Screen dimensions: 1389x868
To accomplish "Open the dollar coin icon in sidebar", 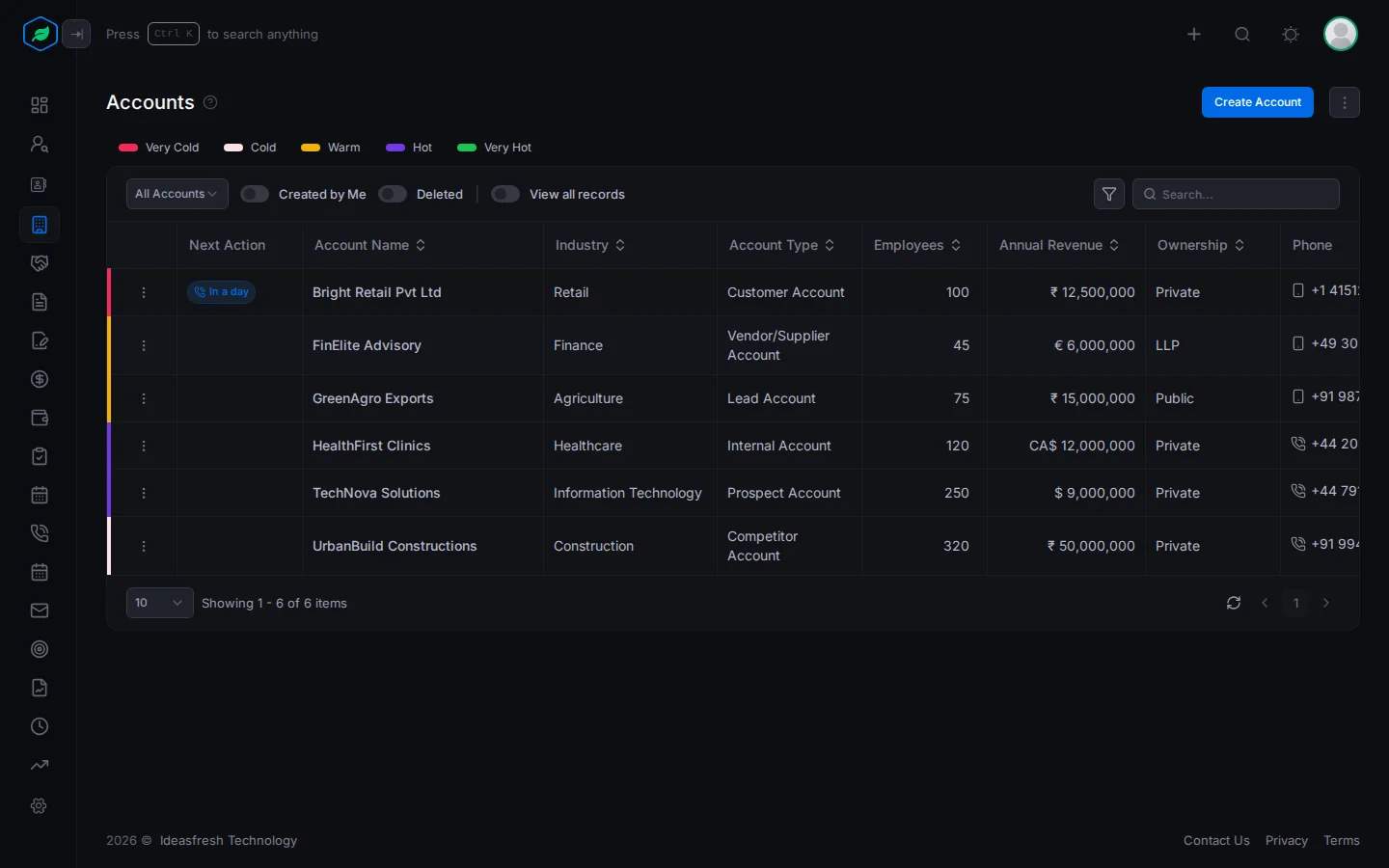I will pyautogui.click(x=40, y=379).
